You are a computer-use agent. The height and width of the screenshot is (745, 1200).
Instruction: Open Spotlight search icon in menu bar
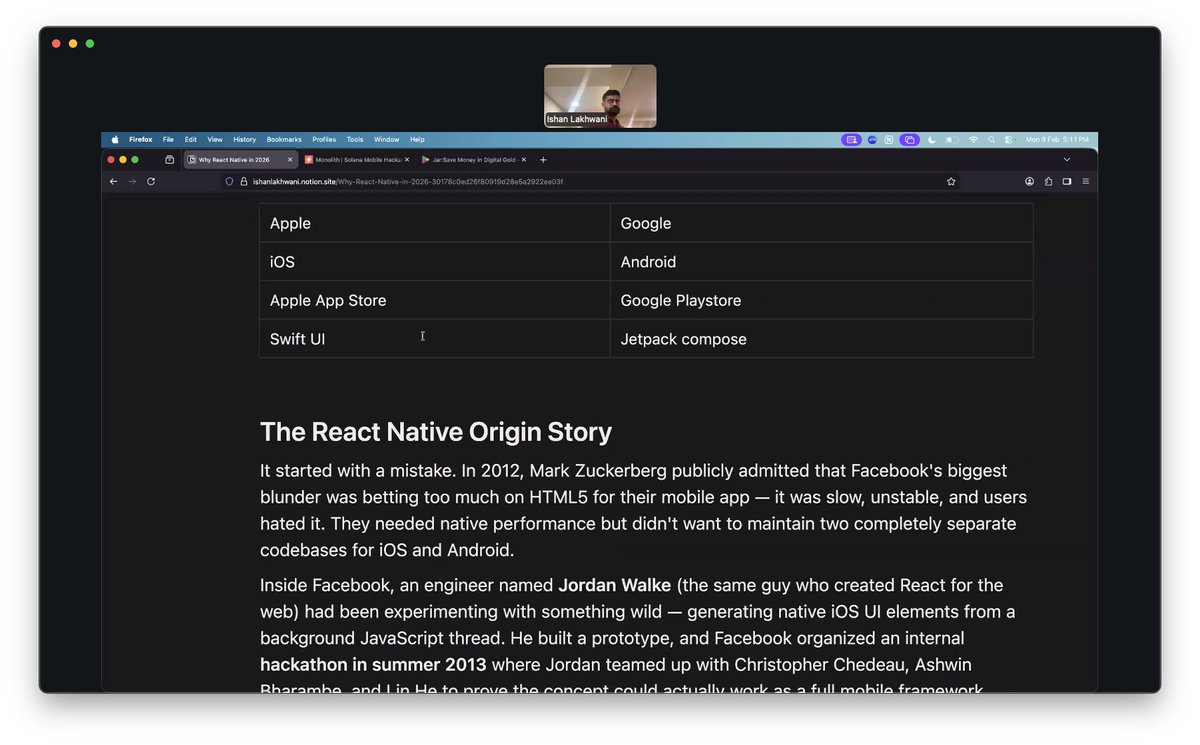coord(991,140)
